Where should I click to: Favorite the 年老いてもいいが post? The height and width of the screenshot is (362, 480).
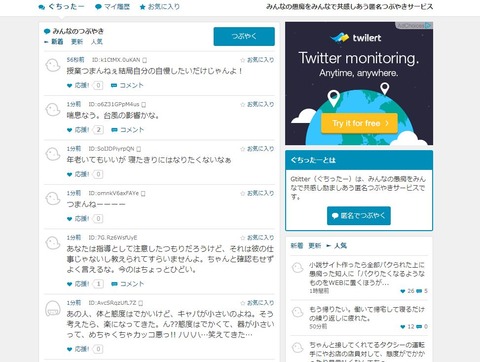coord(257,149)
